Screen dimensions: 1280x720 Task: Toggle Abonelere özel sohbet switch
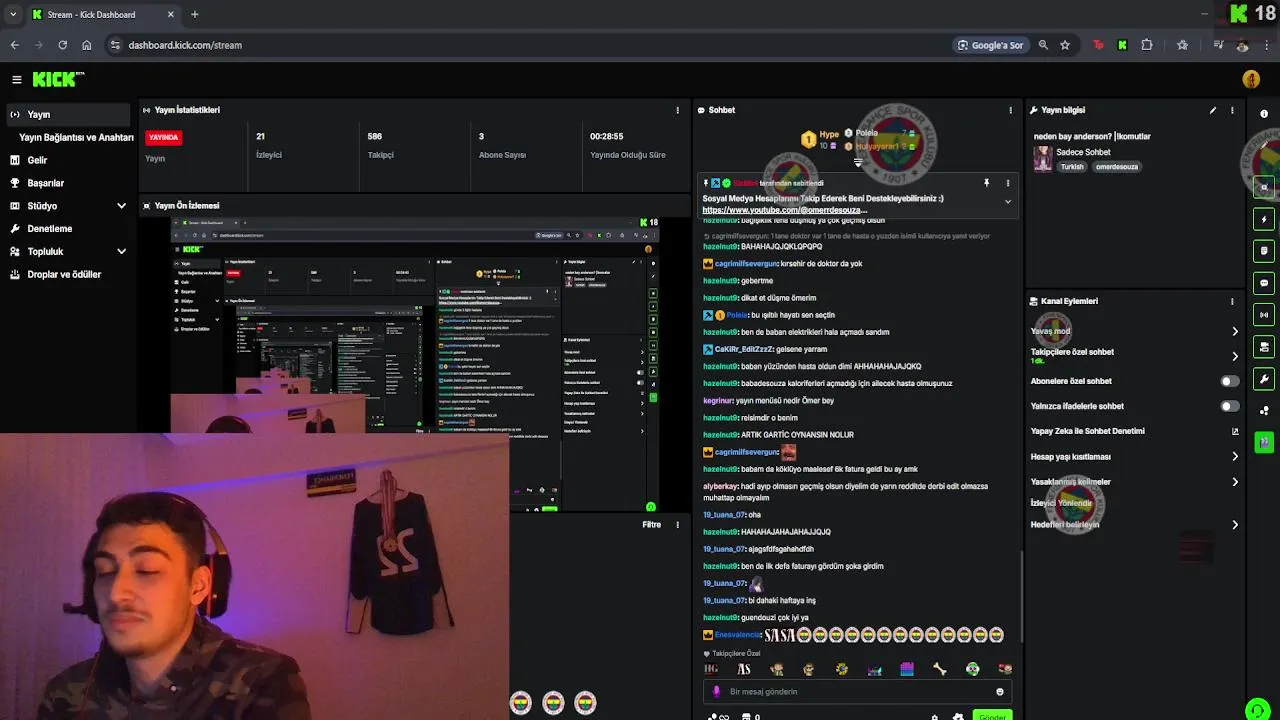click(1230, 381)
